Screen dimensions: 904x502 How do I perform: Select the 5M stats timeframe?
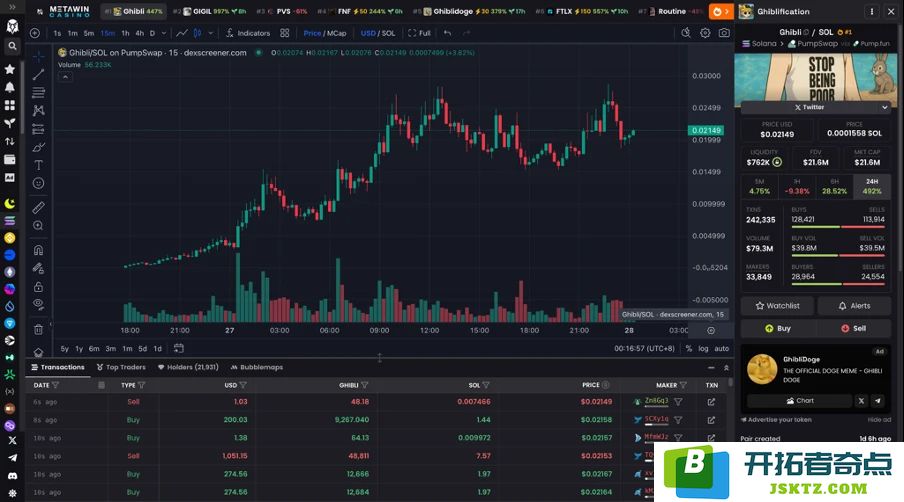[x=759, y=186]
